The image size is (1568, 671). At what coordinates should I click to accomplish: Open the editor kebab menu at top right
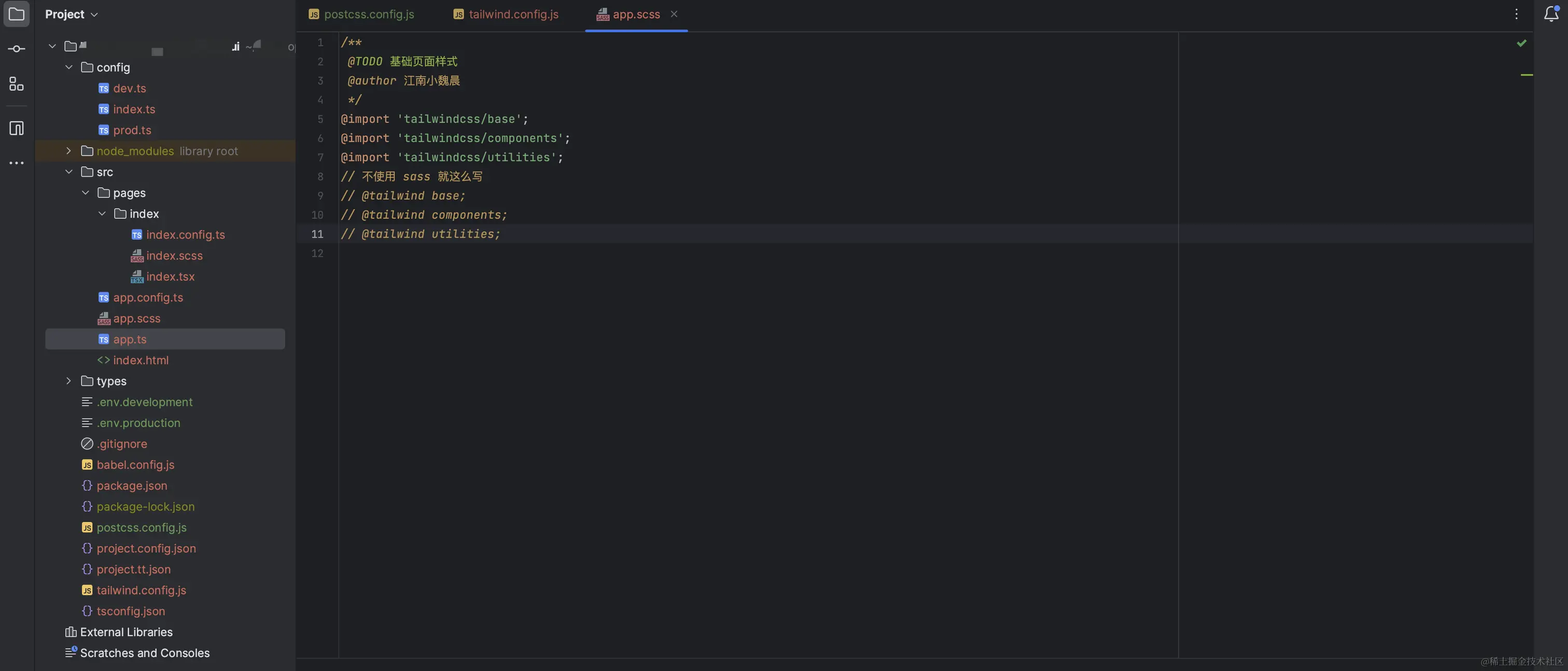coord(1517,14)
